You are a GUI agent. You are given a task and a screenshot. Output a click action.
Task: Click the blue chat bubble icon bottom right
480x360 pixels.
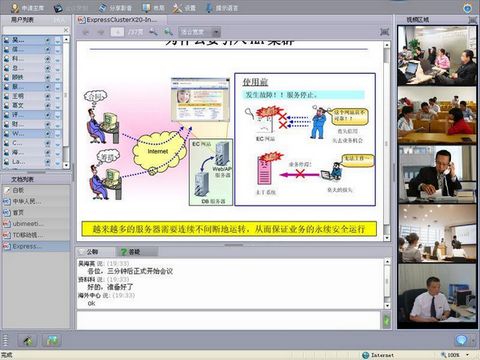(x=461, y=340)
